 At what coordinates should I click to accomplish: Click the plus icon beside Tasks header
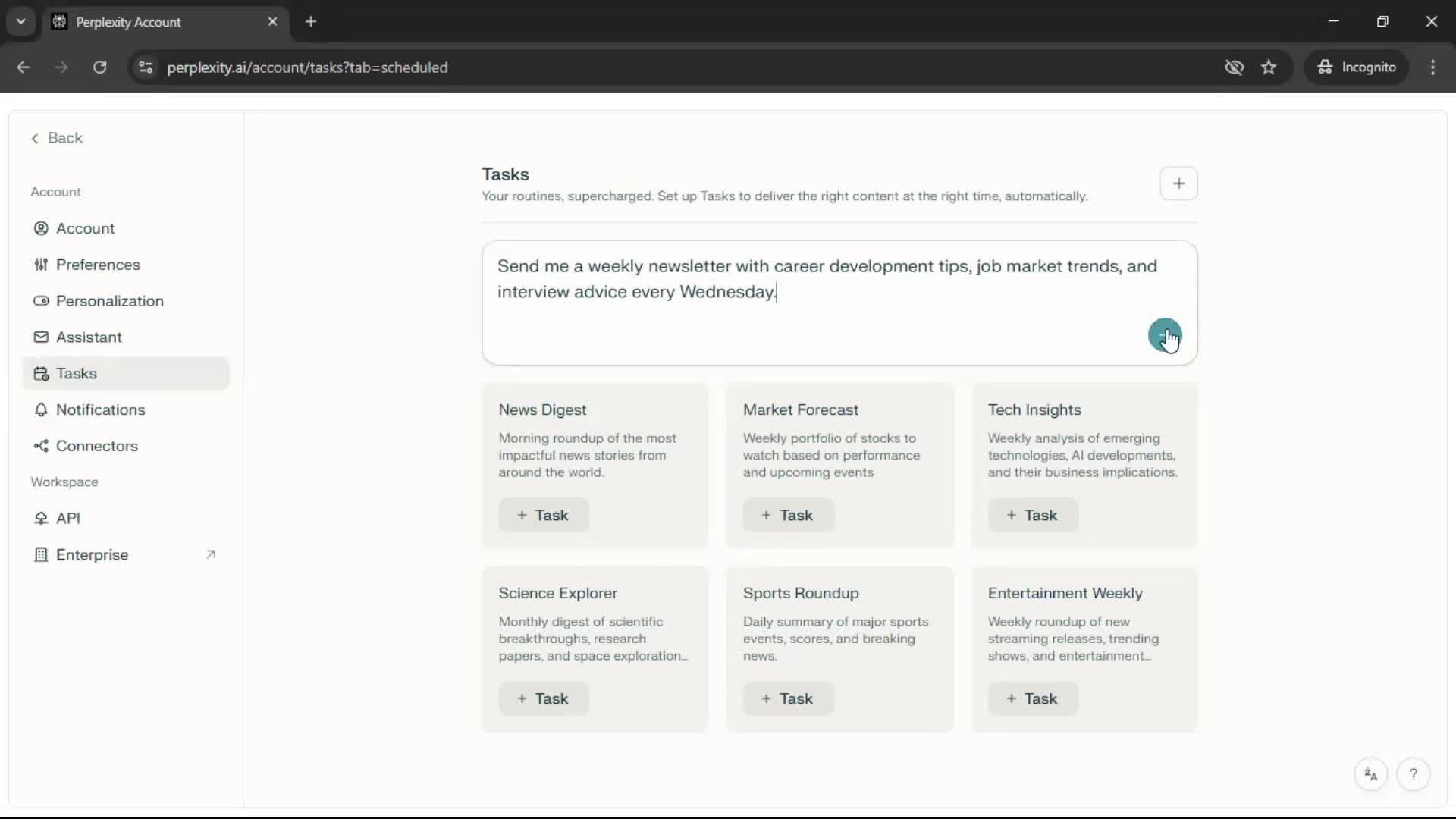[1178, 184]
